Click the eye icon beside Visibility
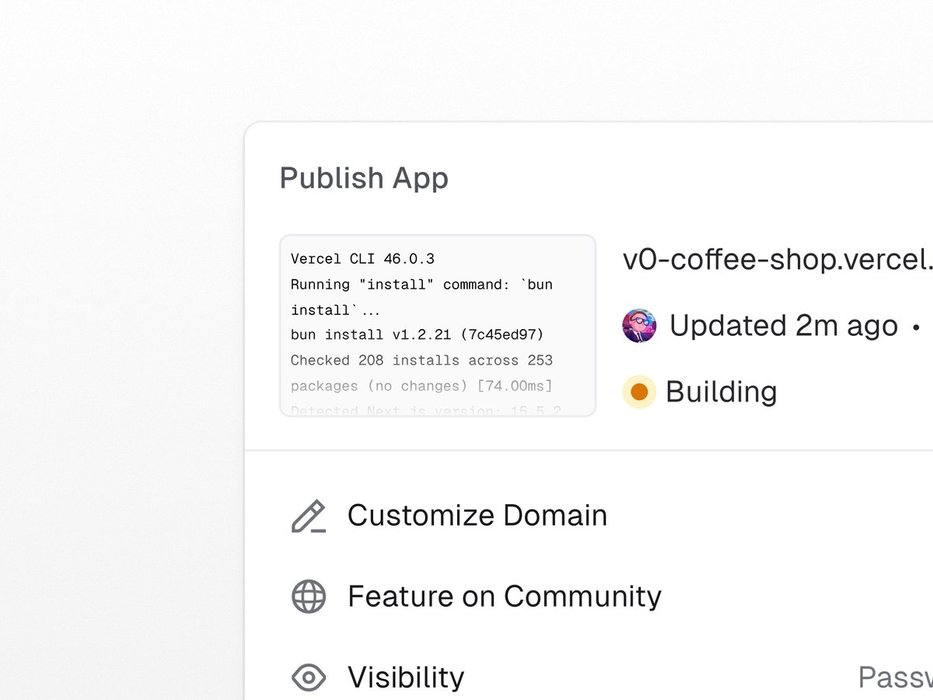 (308, 678)
